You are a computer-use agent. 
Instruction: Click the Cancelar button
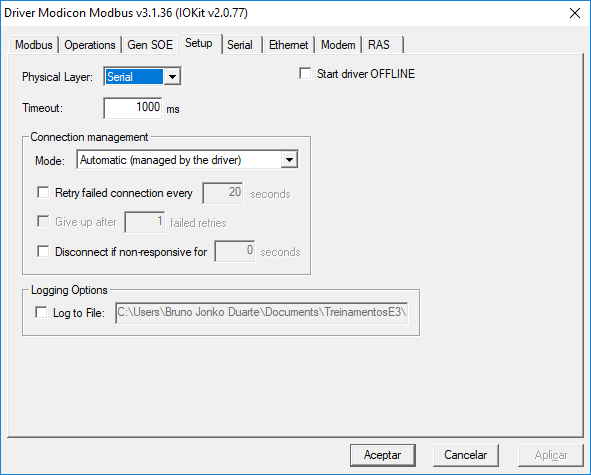click(465, 455)
